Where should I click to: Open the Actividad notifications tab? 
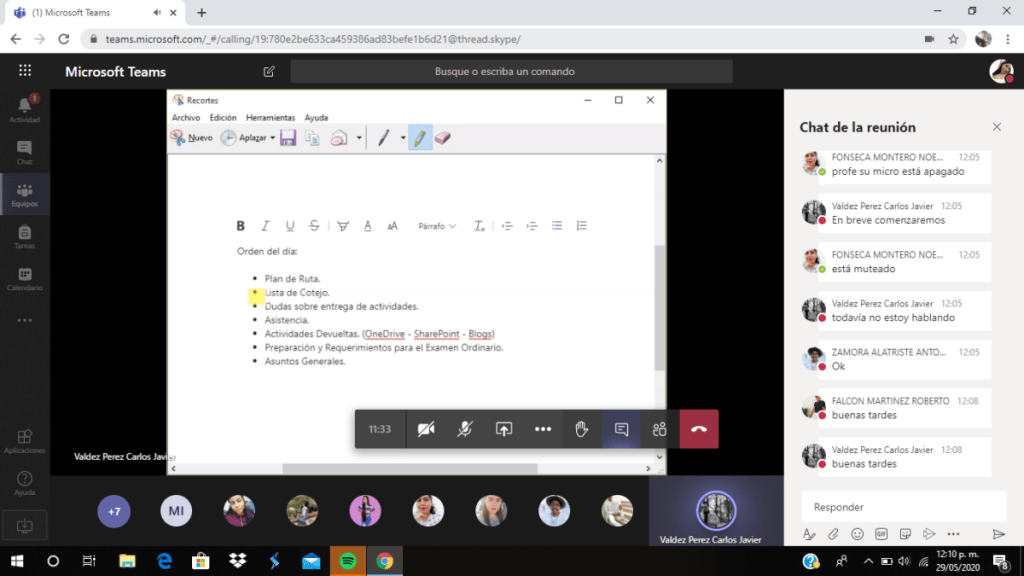pyautogui.click(x=24, y=109)
